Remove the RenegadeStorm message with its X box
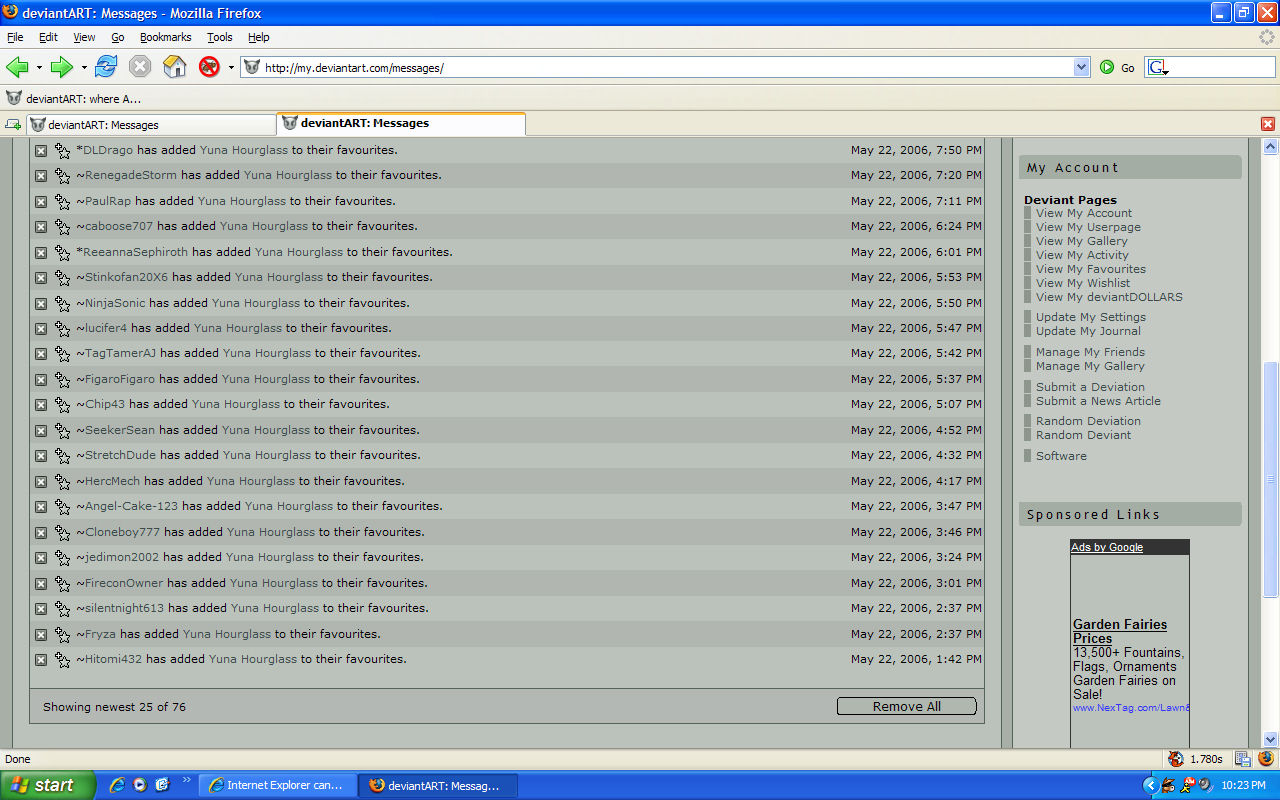This screenshot has width=1280, height=800. tap(41, 176)
